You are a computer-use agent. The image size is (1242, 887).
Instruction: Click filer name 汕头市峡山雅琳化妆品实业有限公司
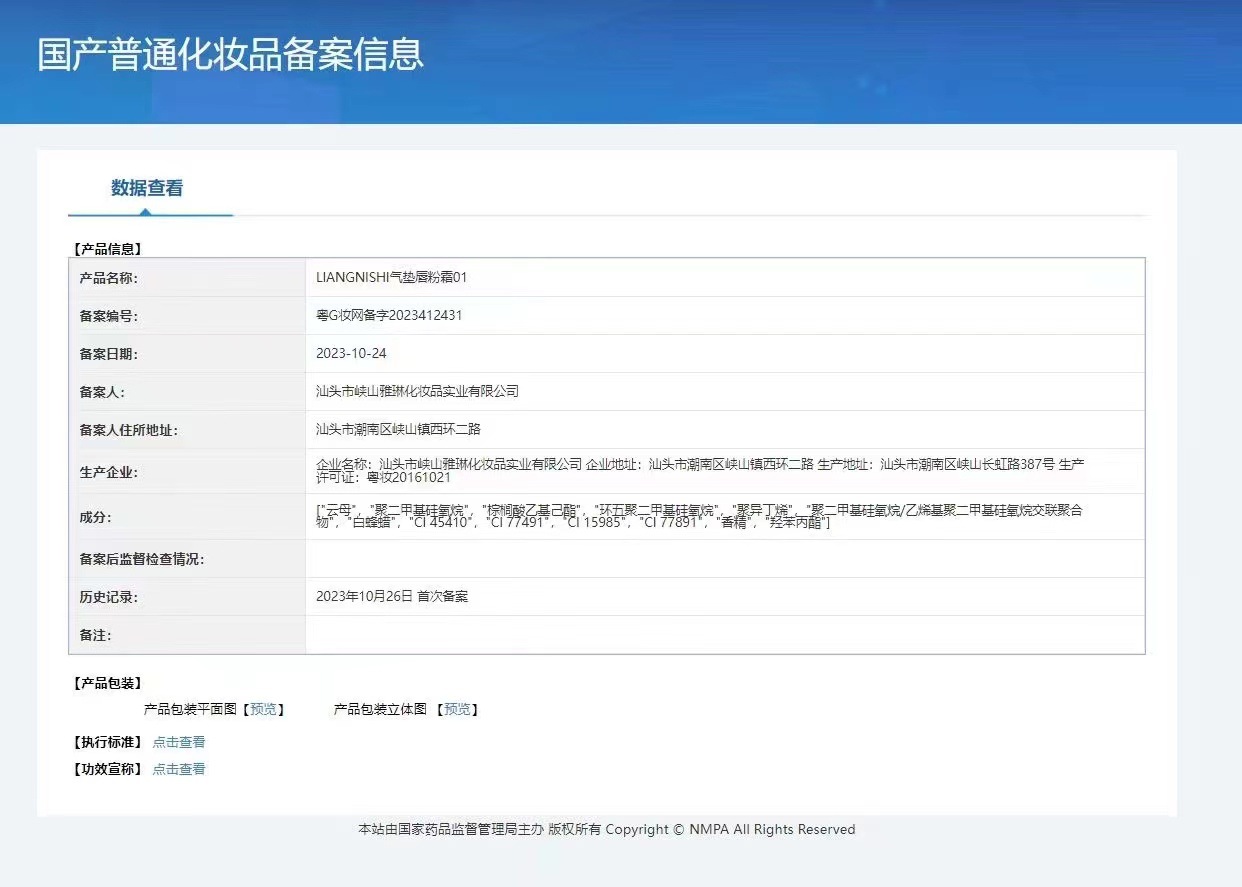point(417,391)
